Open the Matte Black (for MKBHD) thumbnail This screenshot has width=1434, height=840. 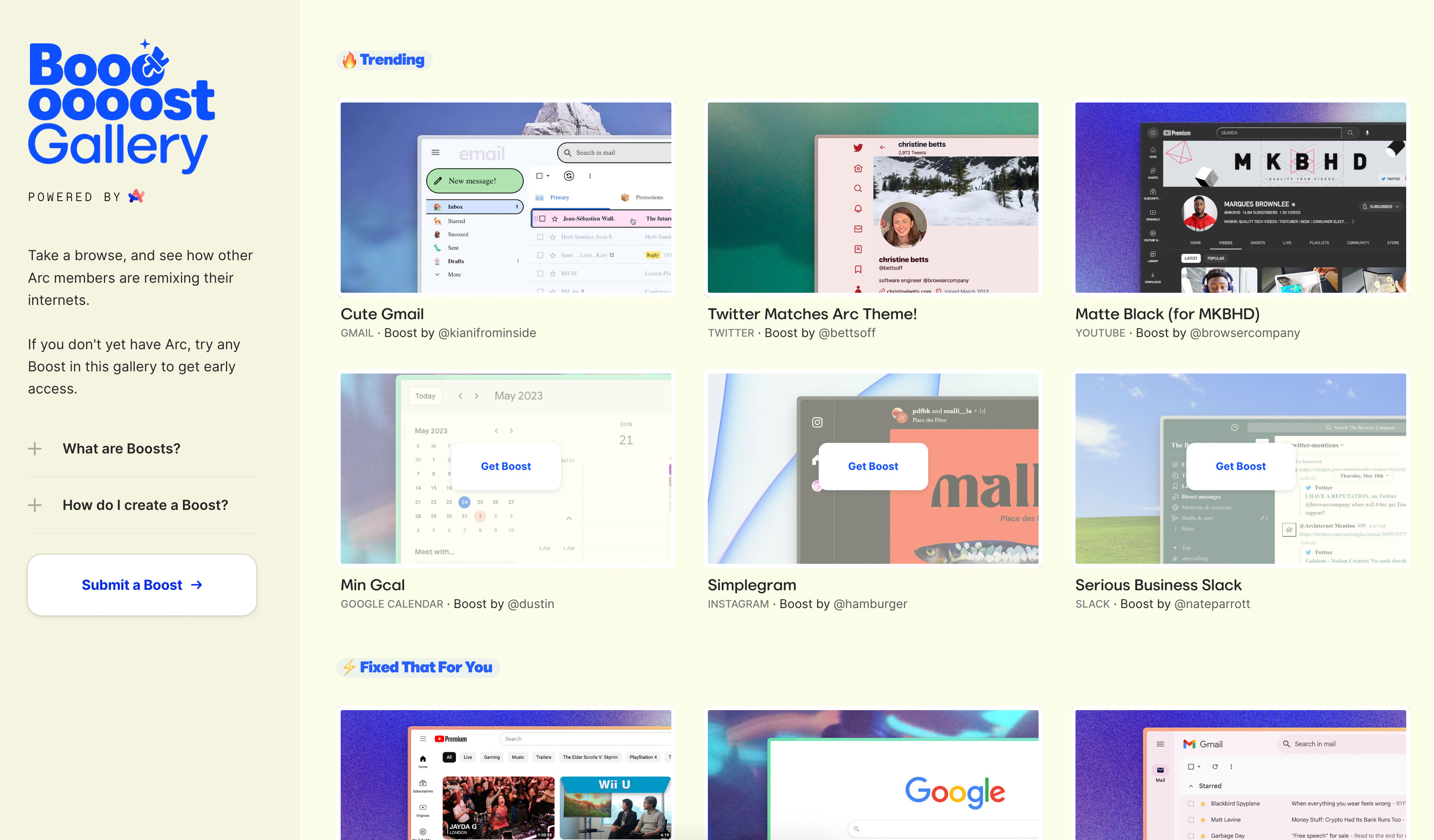(1241, 197)
